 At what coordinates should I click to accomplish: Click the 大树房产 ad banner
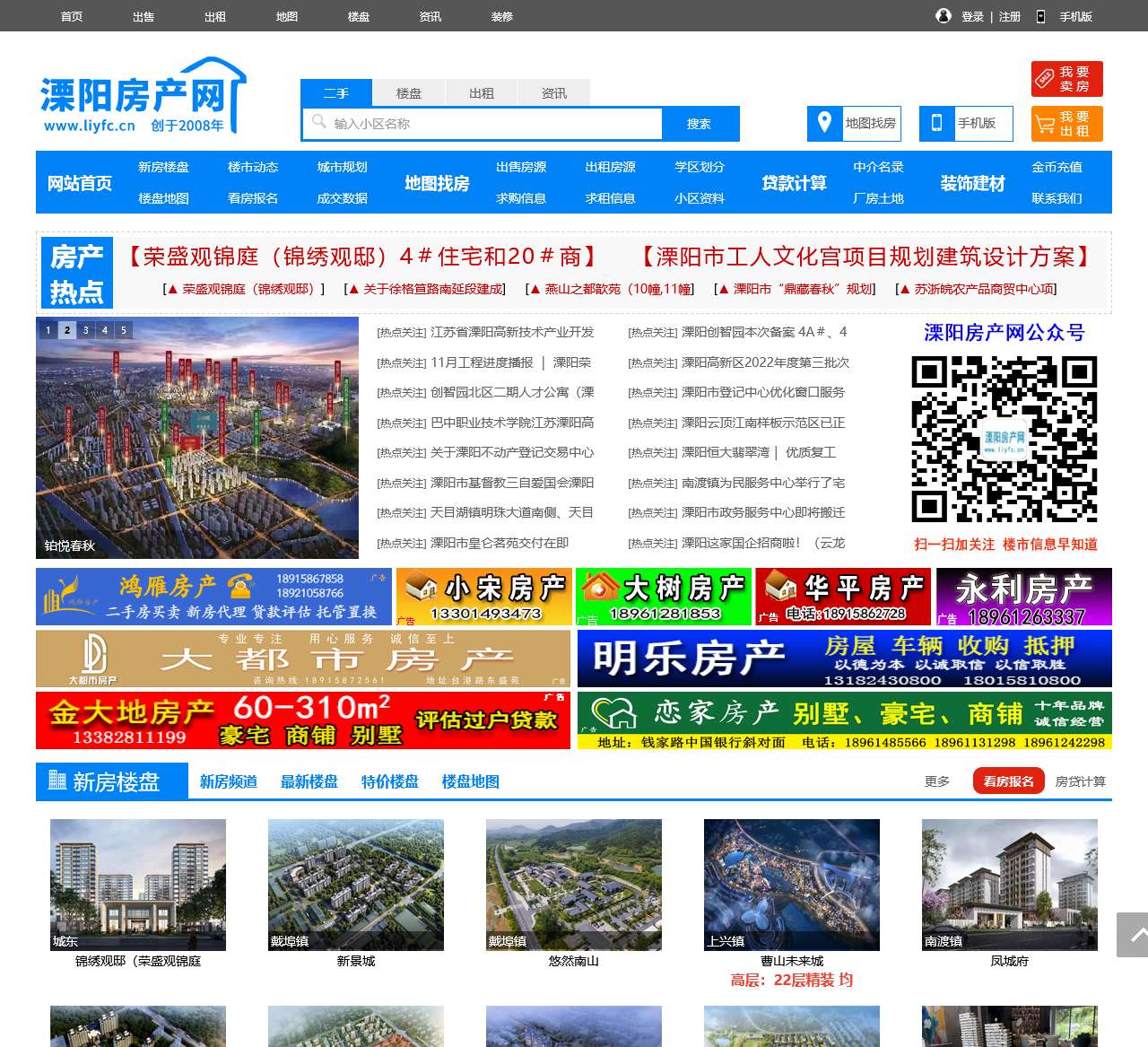coord(664,597)
